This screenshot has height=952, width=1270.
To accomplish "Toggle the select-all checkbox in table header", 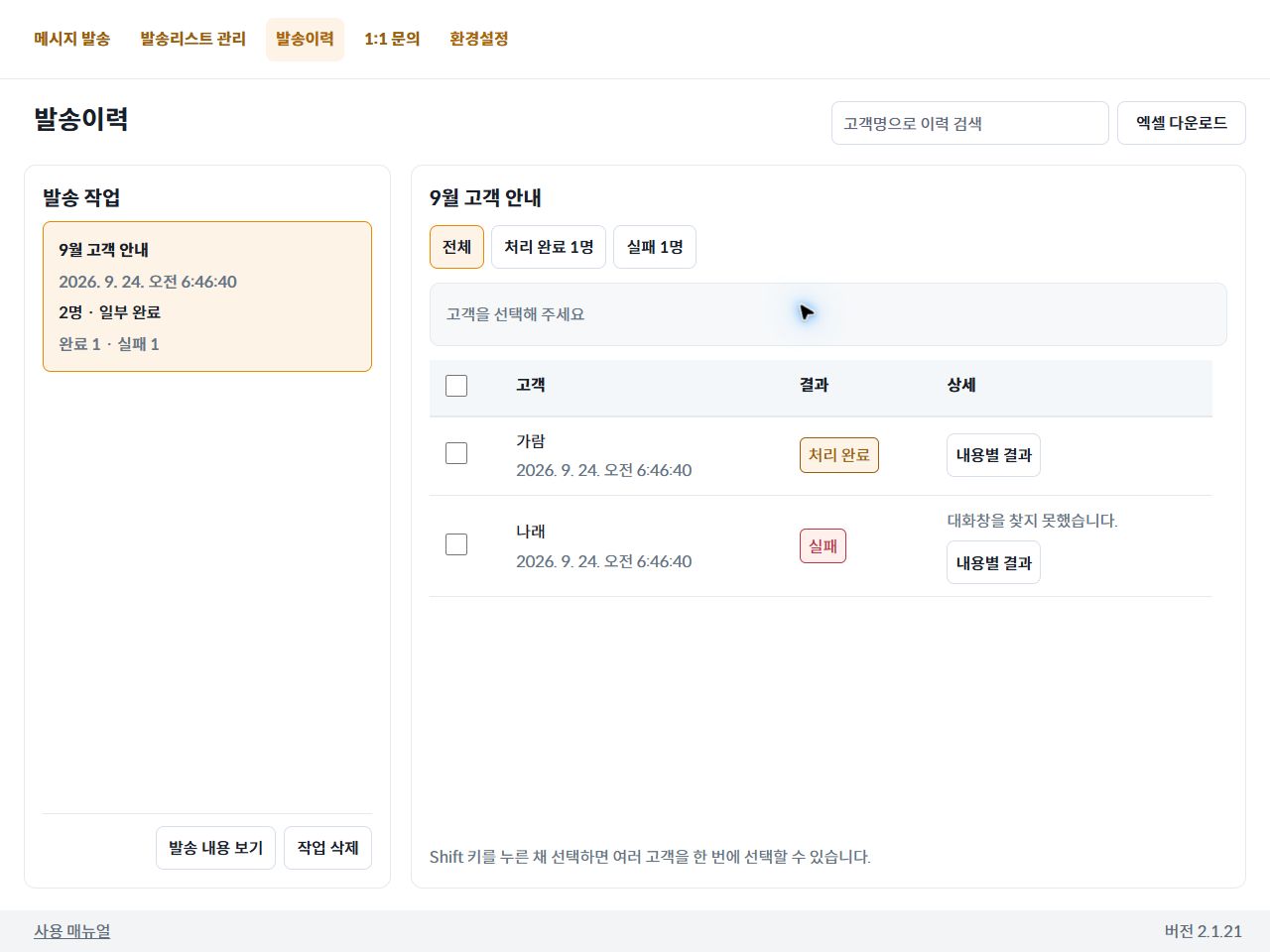I will [456, 386].
